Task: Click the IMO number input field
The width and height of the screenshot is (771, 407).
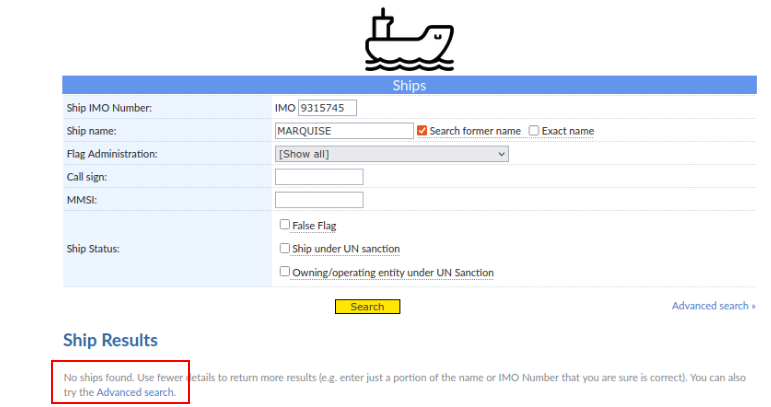Action: click(x=327, y=108)
